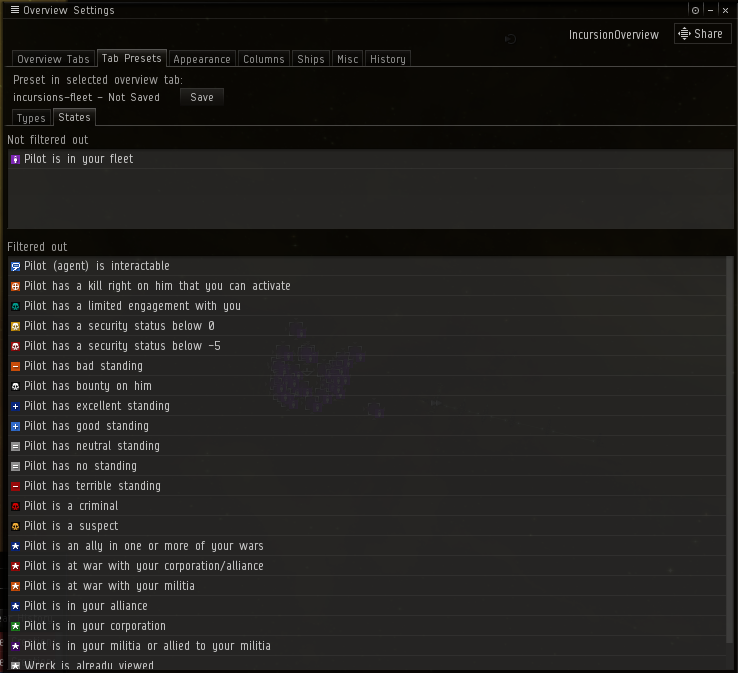This screenshot has height=673, width=738.
Task: Click the green star in your corporation icon
Action: click(16, 626)
